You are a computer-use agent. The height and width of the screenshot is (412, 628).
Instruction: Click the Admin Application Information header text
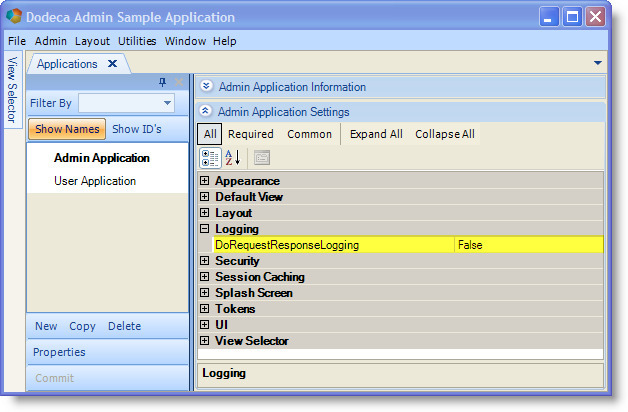point(292,86)
